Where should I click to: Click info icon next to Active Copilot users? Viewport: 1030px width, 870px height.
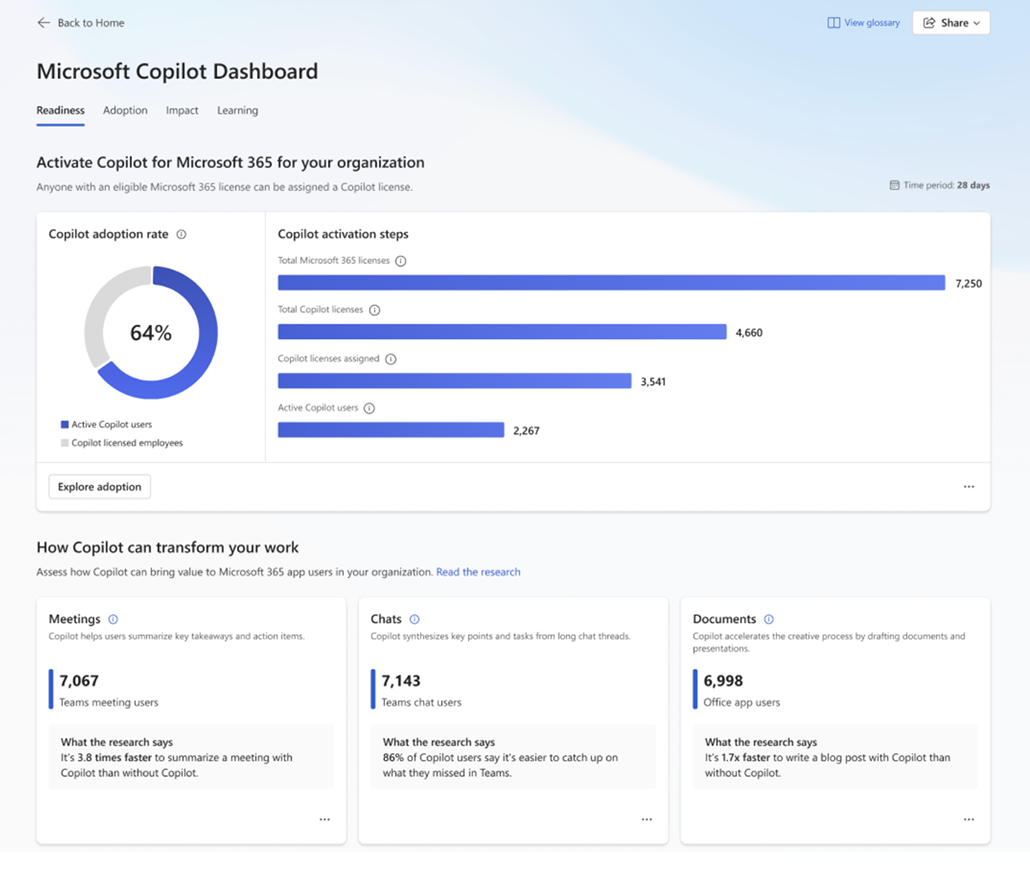[x=369, y=408]
